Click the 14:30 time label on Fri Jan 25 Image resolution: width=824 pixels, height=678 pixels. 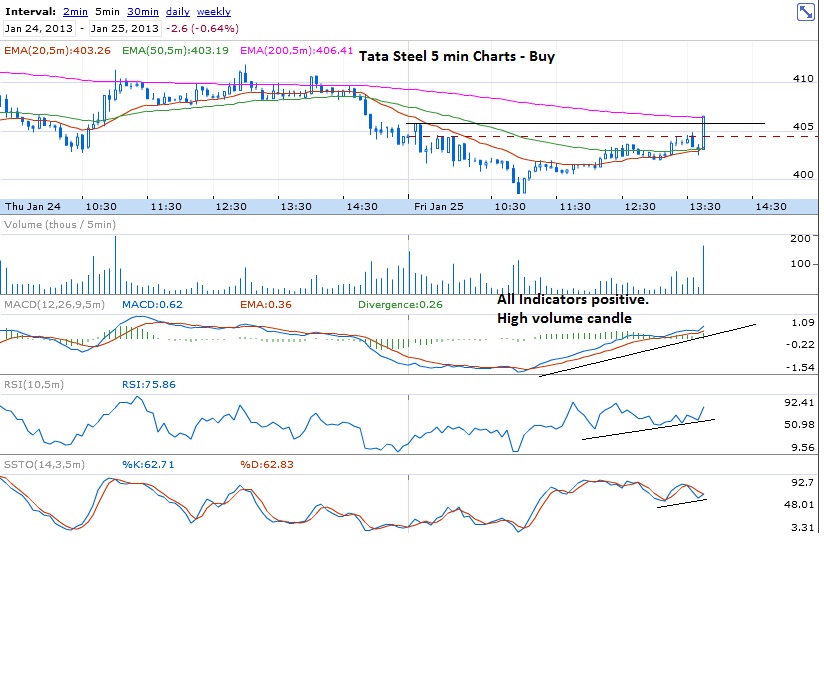(x=771, y=207)
